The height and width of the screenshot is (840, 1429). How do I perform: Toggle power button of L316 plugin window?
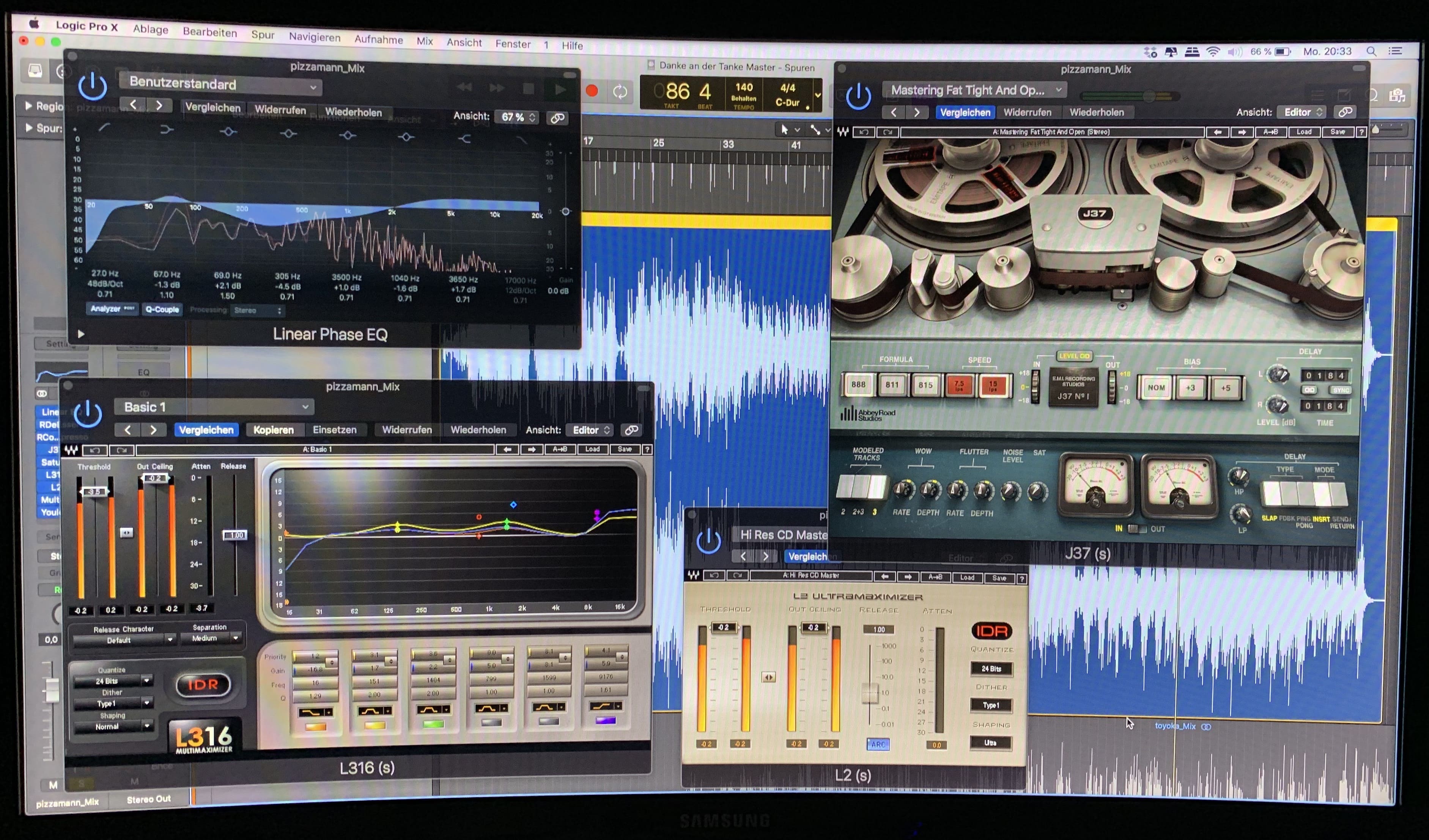(88, 414)
